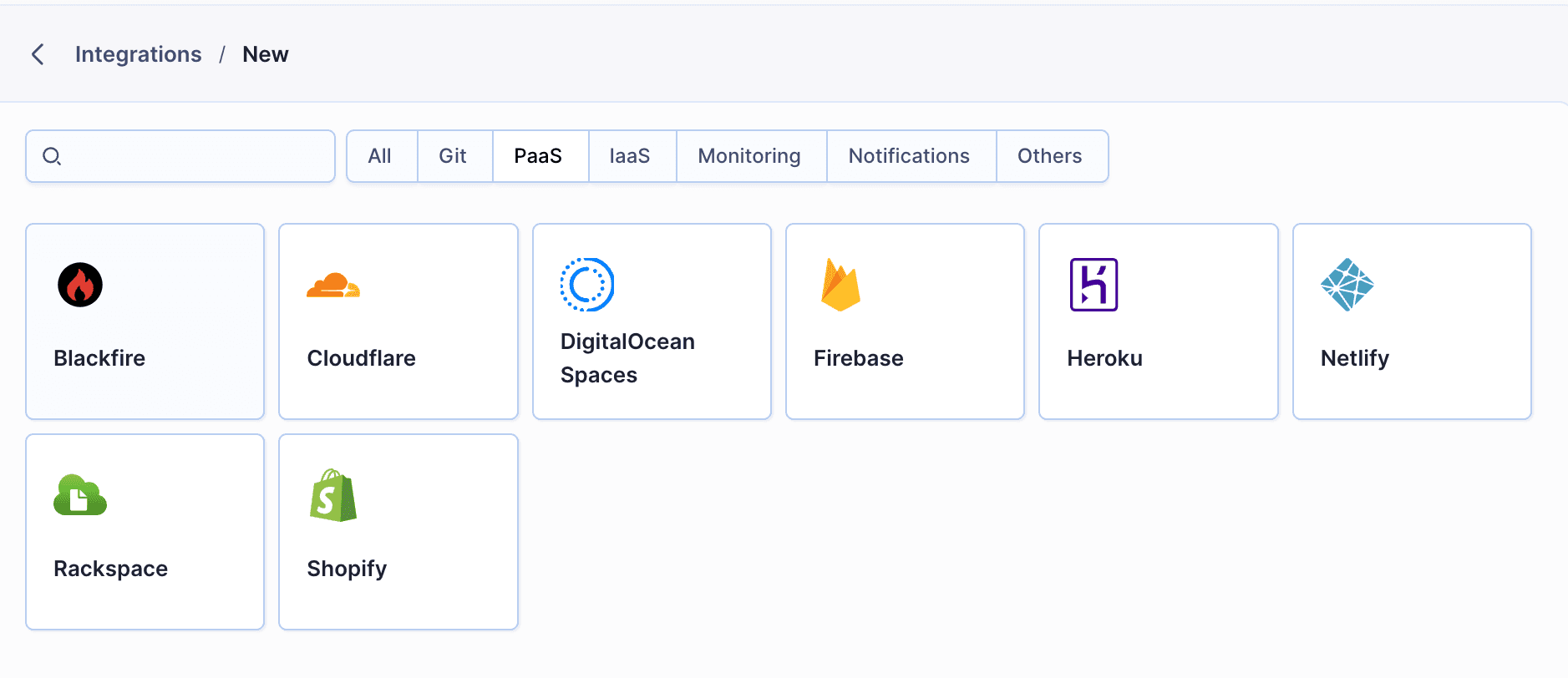Open the Shopify label
The image size is (1568, 678).
point(347,569)
